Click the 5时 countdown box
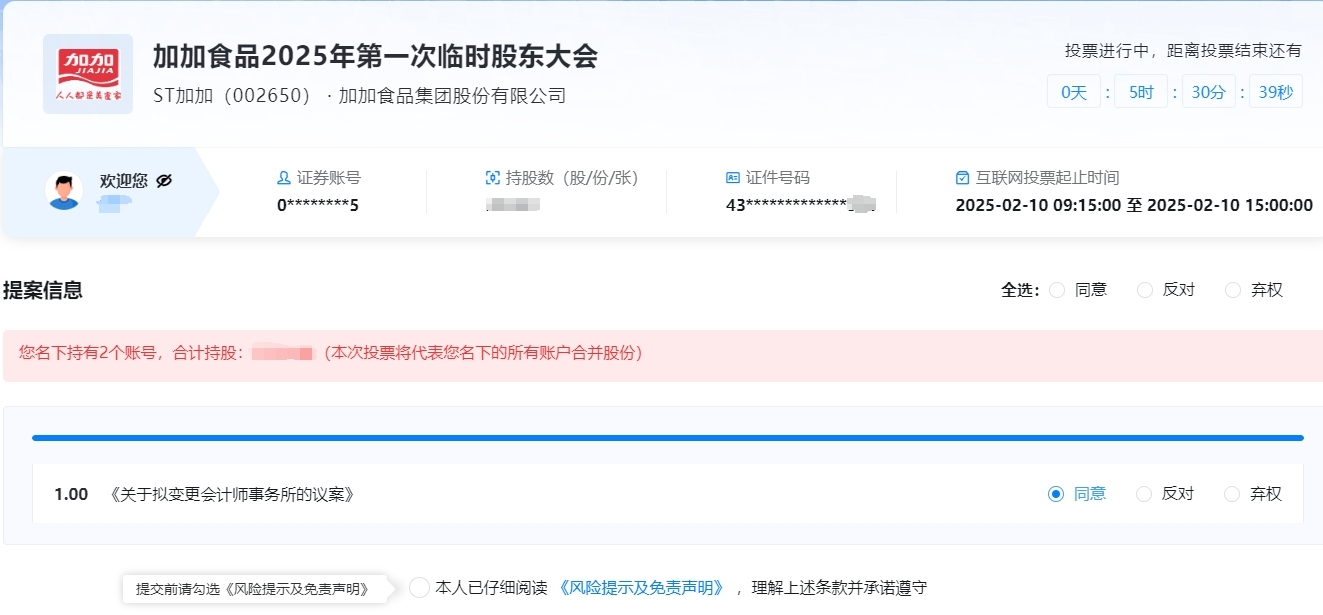The image size is (1323, 615). 1141,92
